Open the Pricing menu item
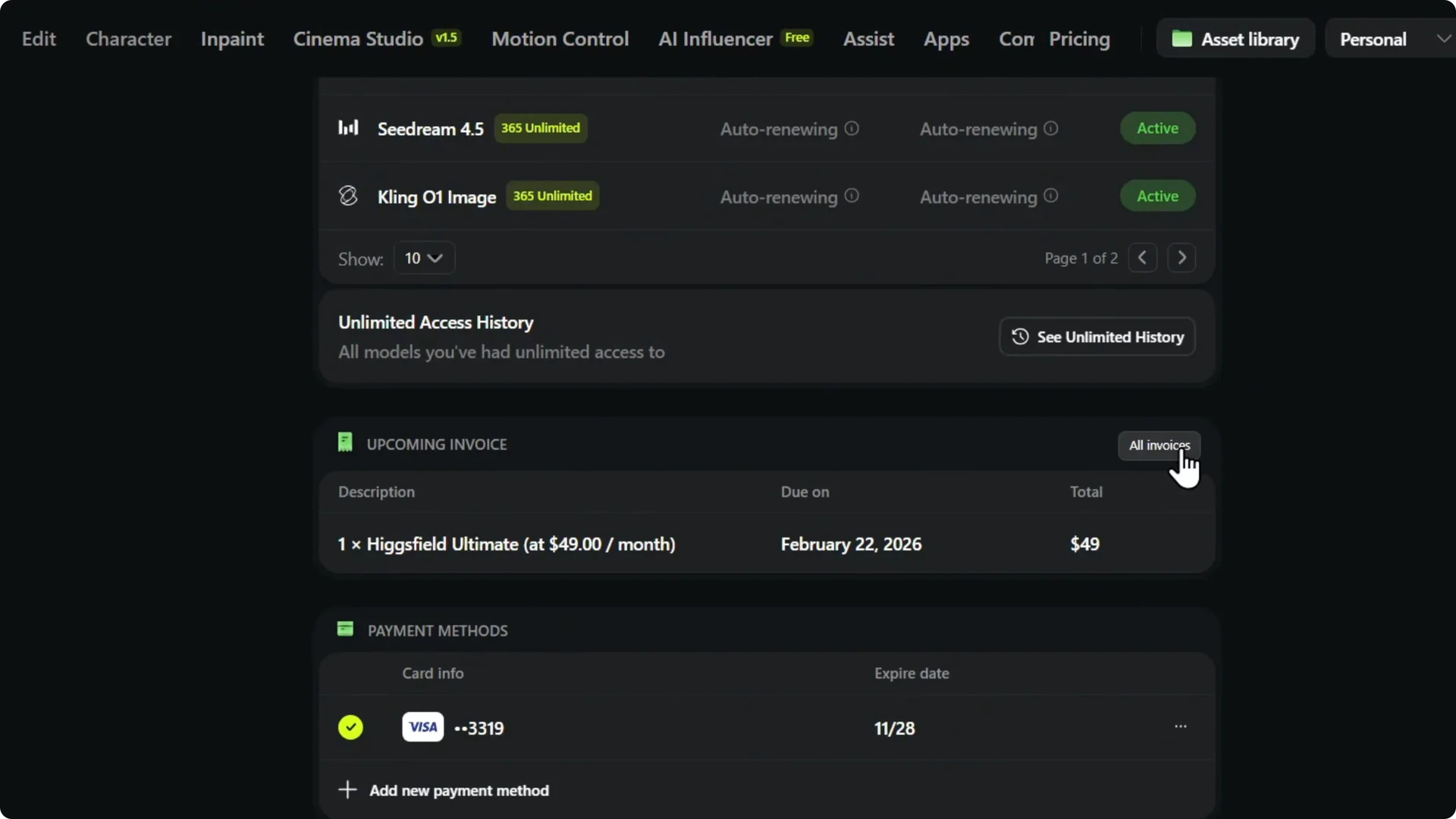This screenshot has width=1456, height=819. [x=1079, y=39]
